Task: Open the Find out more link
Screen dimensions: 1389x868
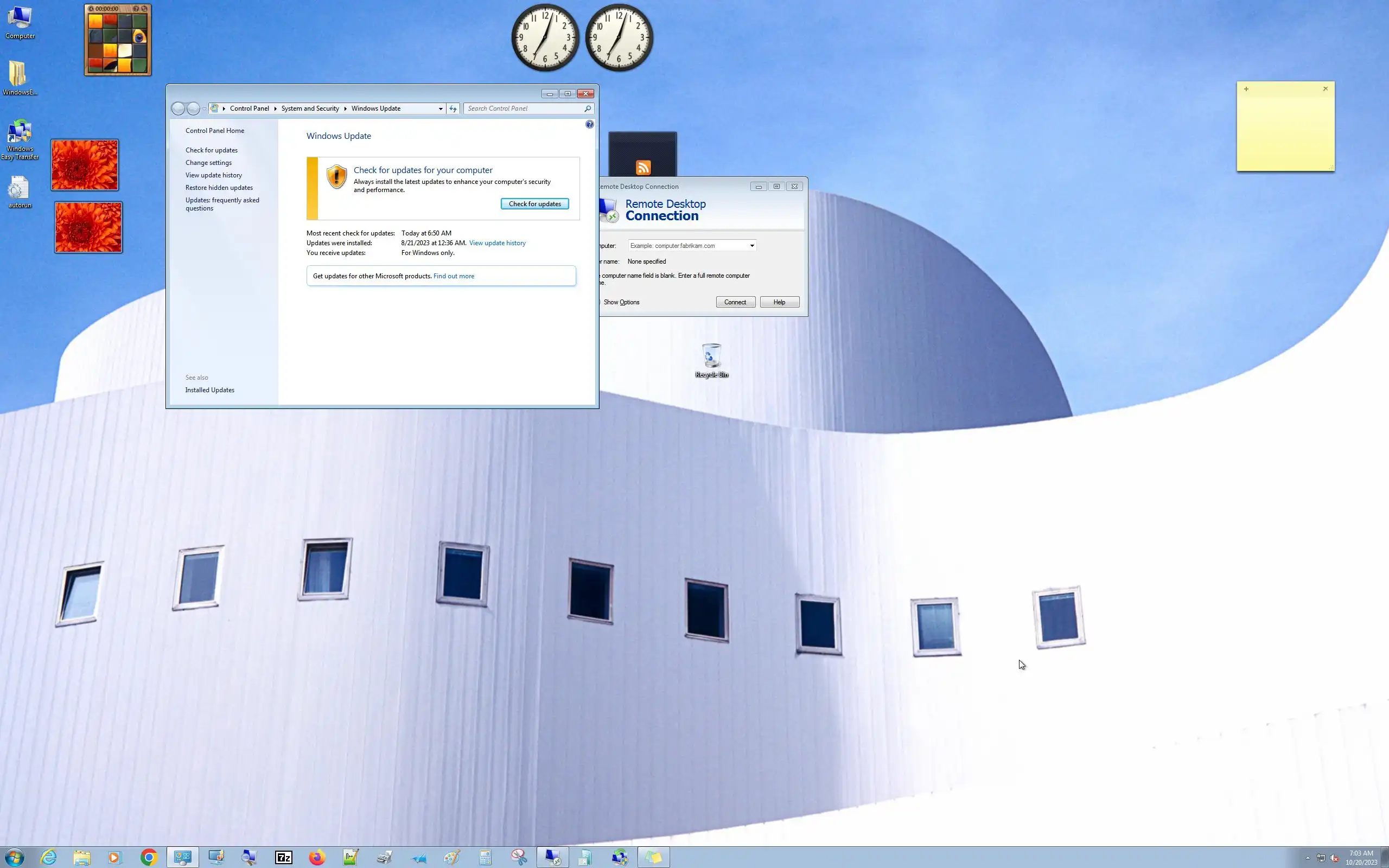Action: [x=454, y=276]
